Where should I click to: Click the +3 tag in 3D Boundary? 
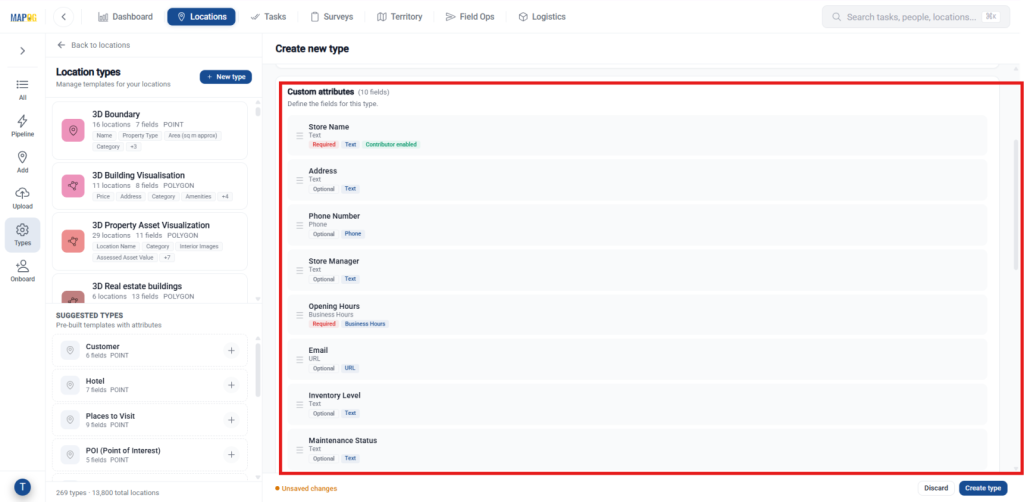[133, 147]
